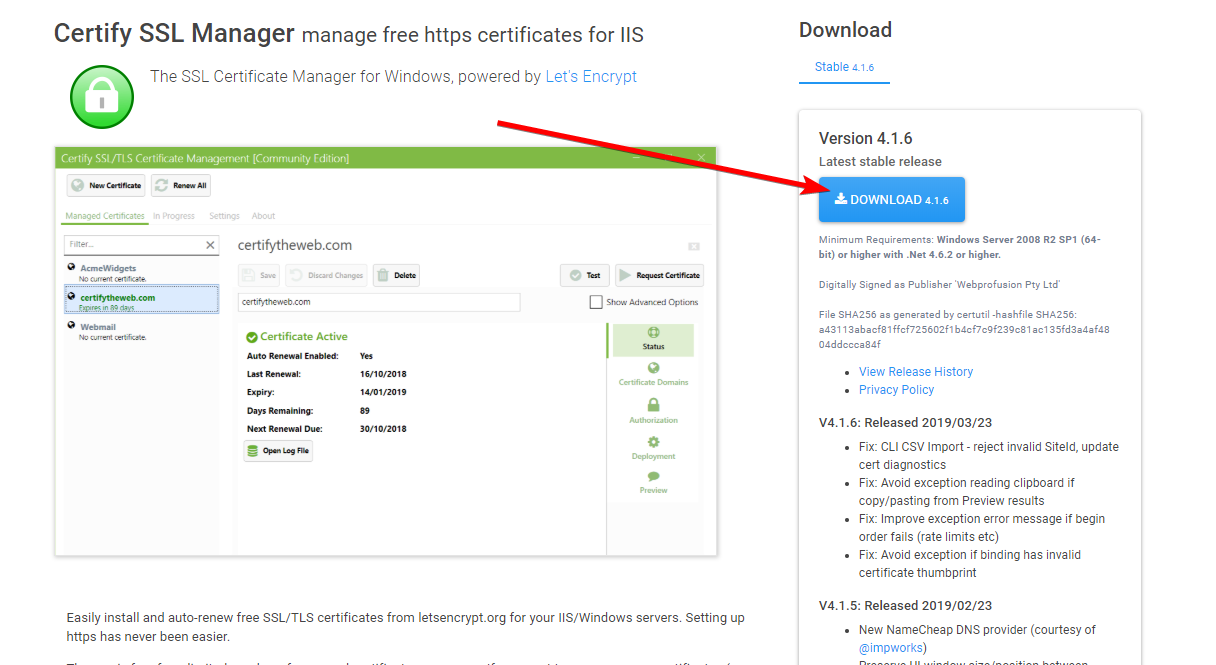
Task: Open the Settings tab
Action: [223, 215]
